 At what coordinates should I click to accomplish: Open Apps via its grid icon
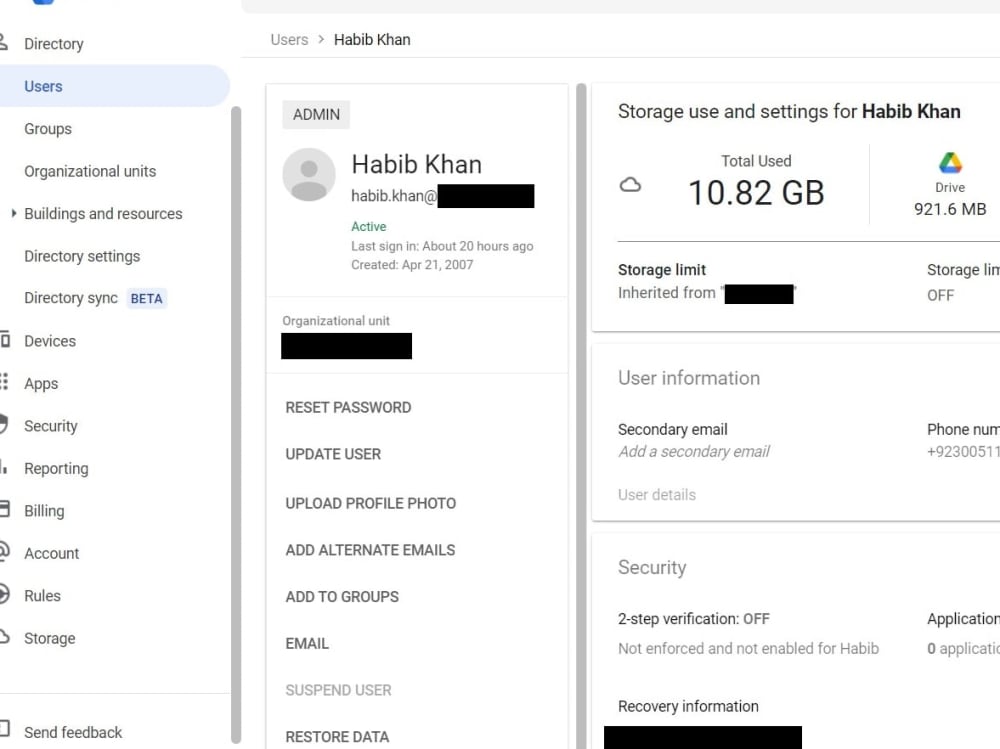click(4, 382)
